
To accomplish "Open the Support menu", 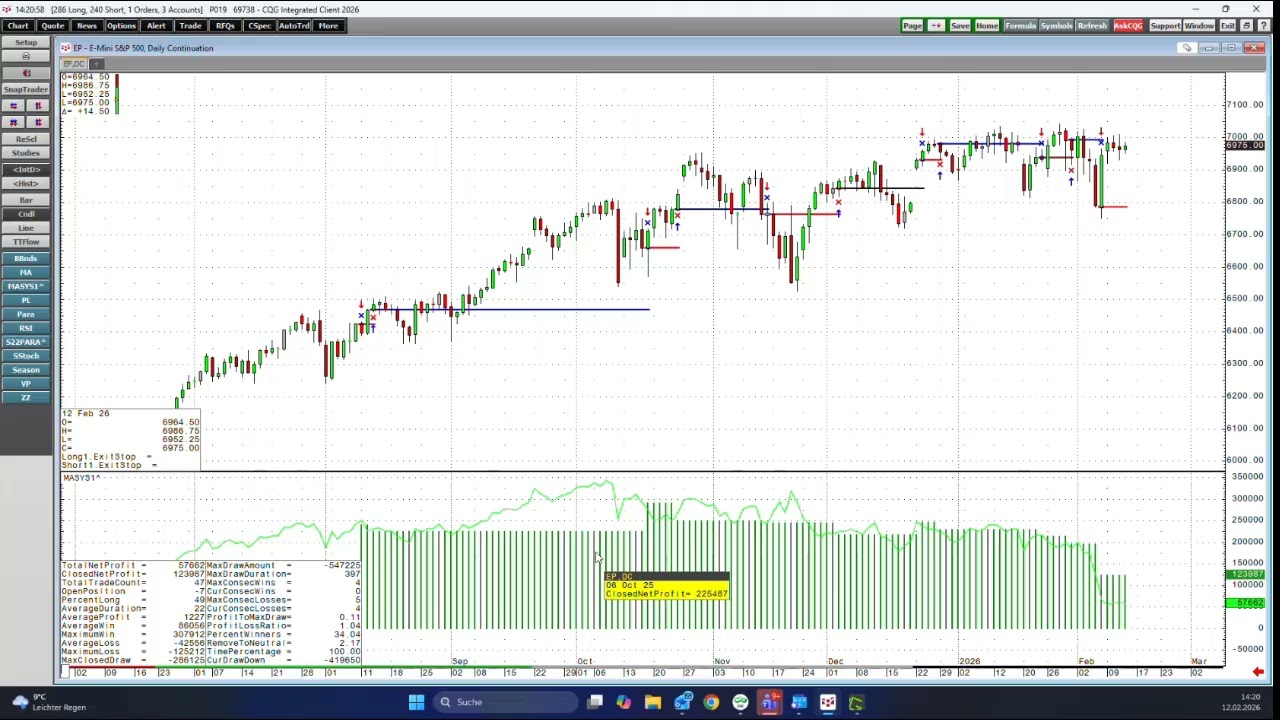I will [1165, 25].
